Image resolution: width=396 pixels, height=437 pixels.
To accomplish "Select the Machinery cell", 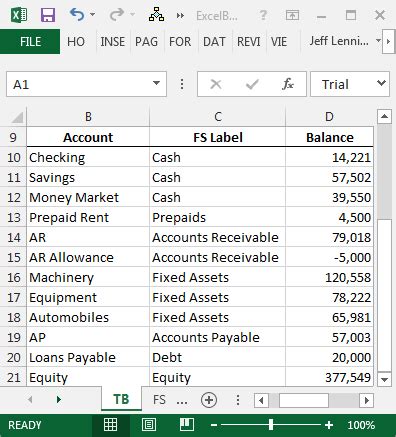I will coord(88,277).
